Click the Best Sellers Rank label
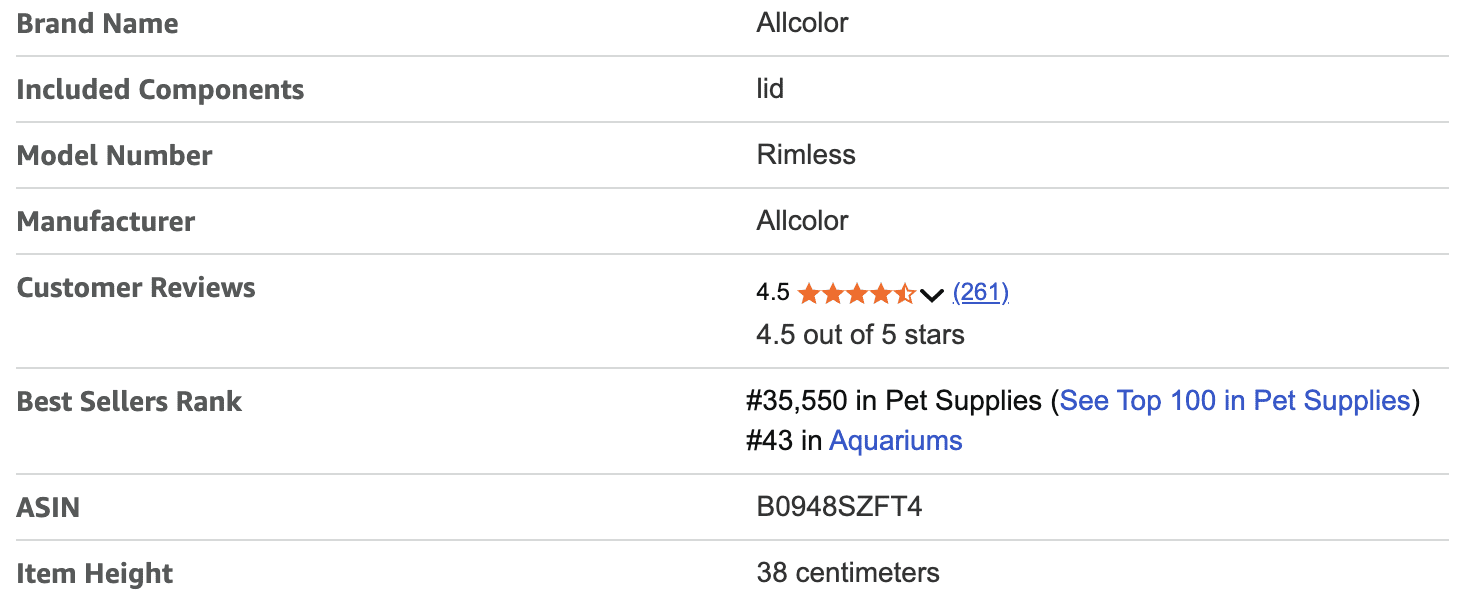The width and height of the screenshot is (1464, 598). pos(129,402)
